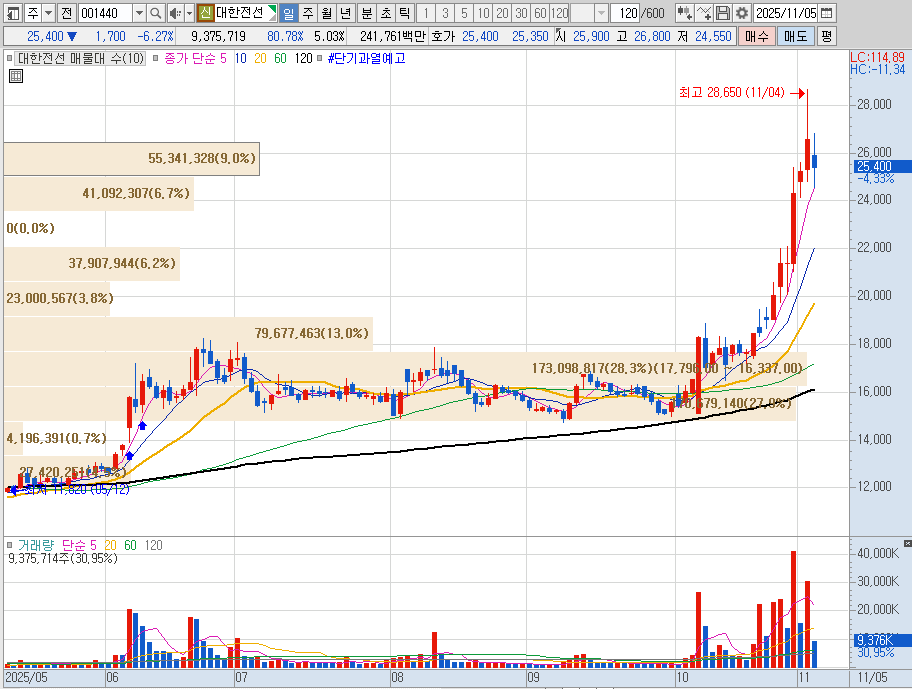Open the 주 market type dropdown arrow
Image resolution: width=912 pixels, height=689 pixels.
[48, 13]
